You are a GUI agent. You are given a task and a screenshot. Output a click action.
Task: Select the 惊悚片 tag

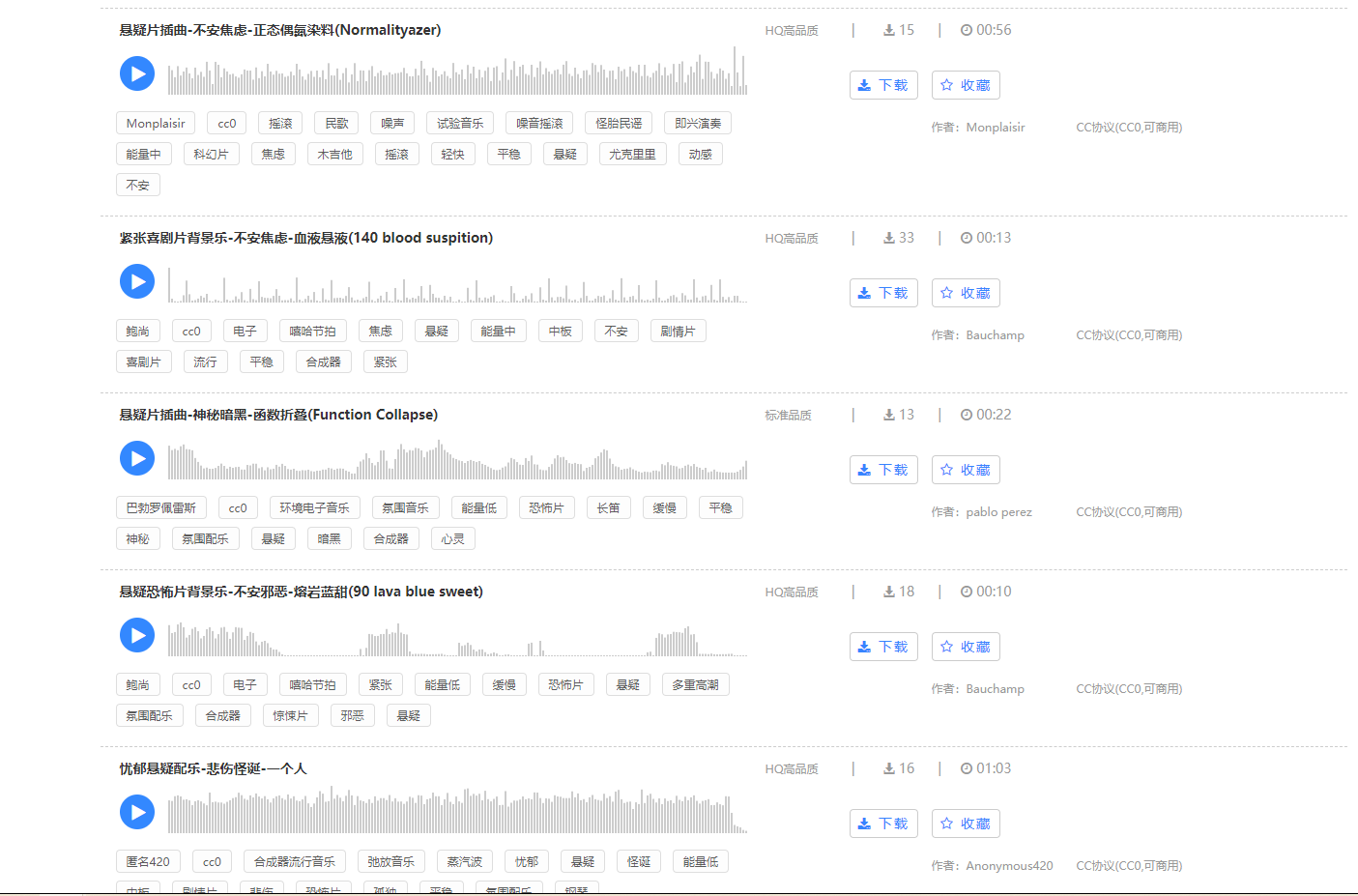pos(291,715)
